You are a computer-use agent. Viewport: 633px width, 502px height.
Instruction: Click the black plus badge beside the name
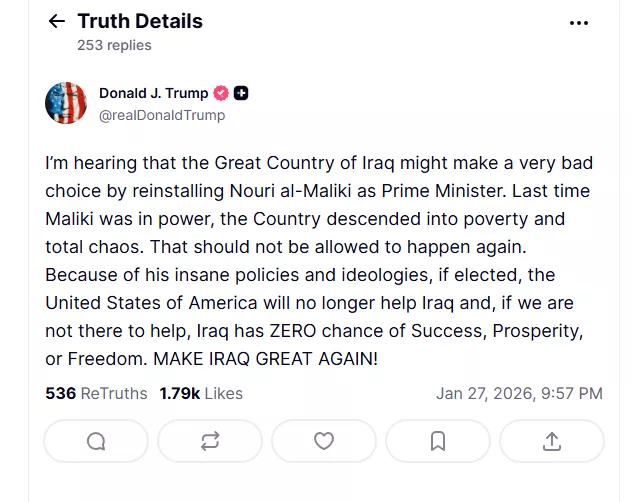(241, 93)
